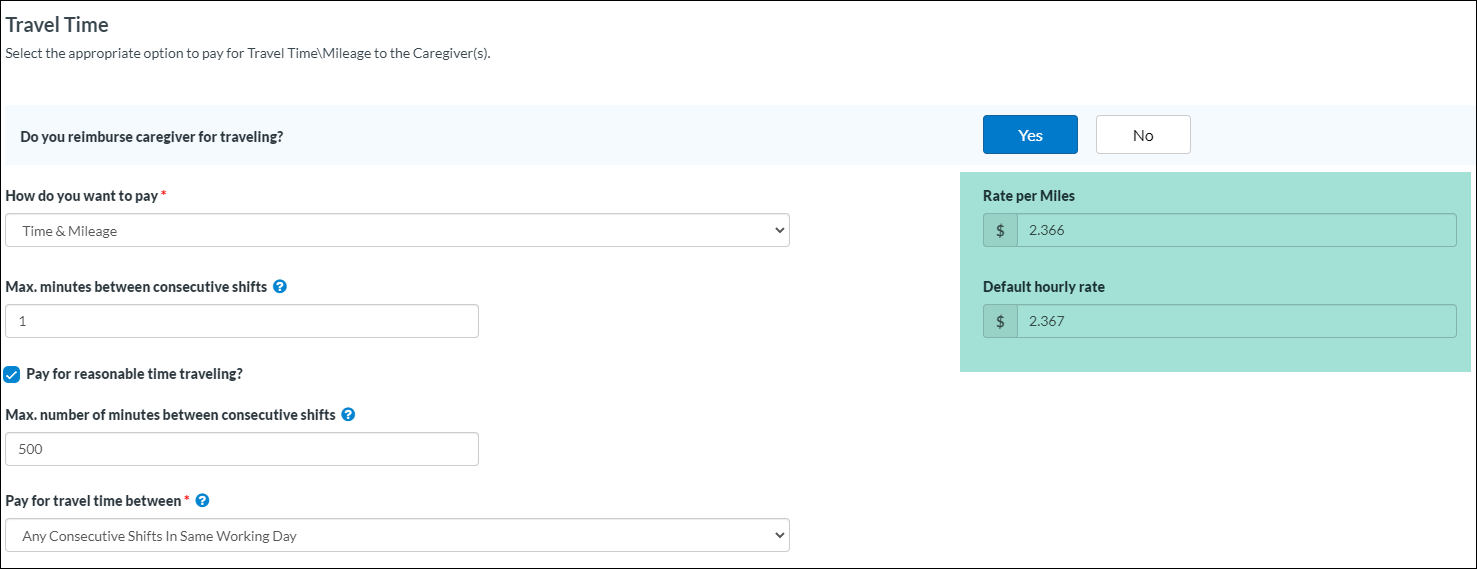Image resolution: width=1477 pixels, height=569 pixels.
Task: Click the dollar sign prefix for Rate per Miles
Action: [x=1000, y=230]
